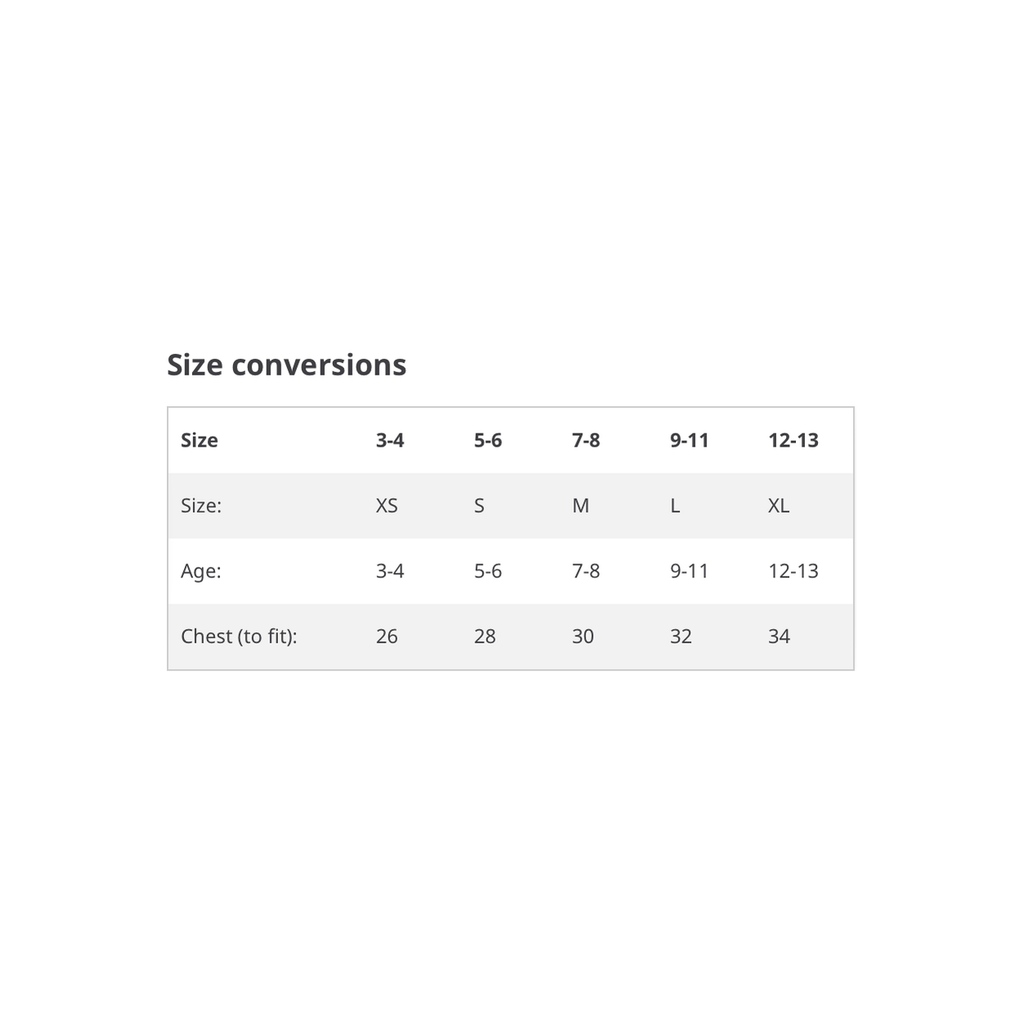Select chest measurement 30
This screenshot has width=1024, height=1024.
pyautogui.click(x=583, y=636)
